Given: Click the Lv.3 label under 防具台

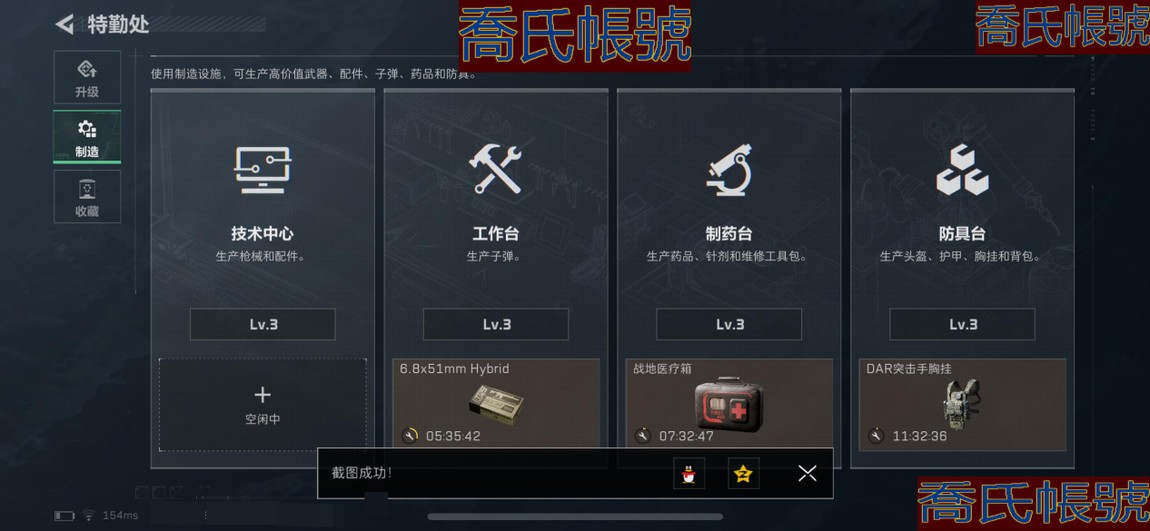Looking at the screenshot, I should 962,324.
